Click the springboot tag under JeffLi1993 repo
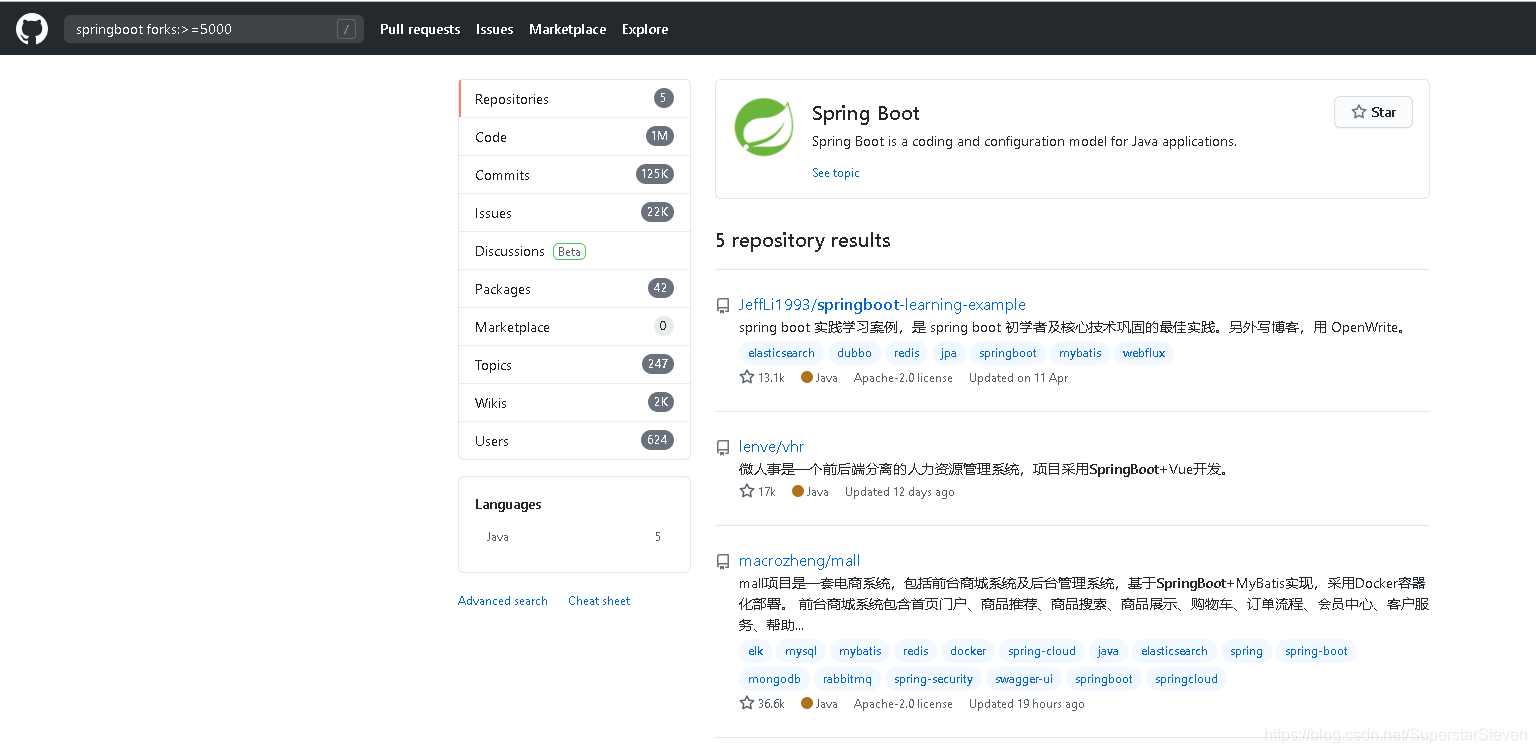This screenshot has height=753, width=1536. (x=1008, y=353)
